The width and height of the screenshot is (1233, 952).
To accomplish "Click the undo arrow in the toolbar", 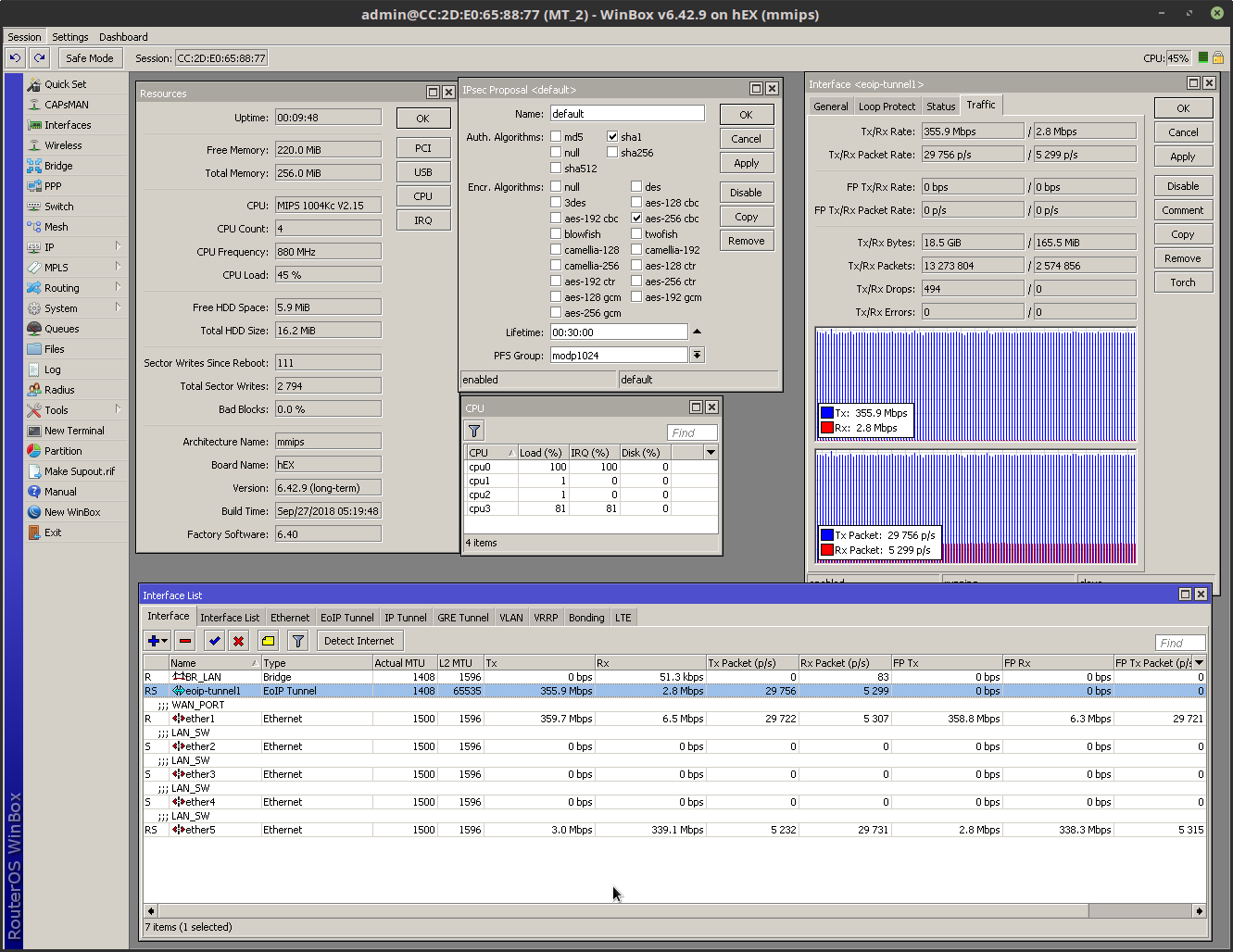I will 15,57.
